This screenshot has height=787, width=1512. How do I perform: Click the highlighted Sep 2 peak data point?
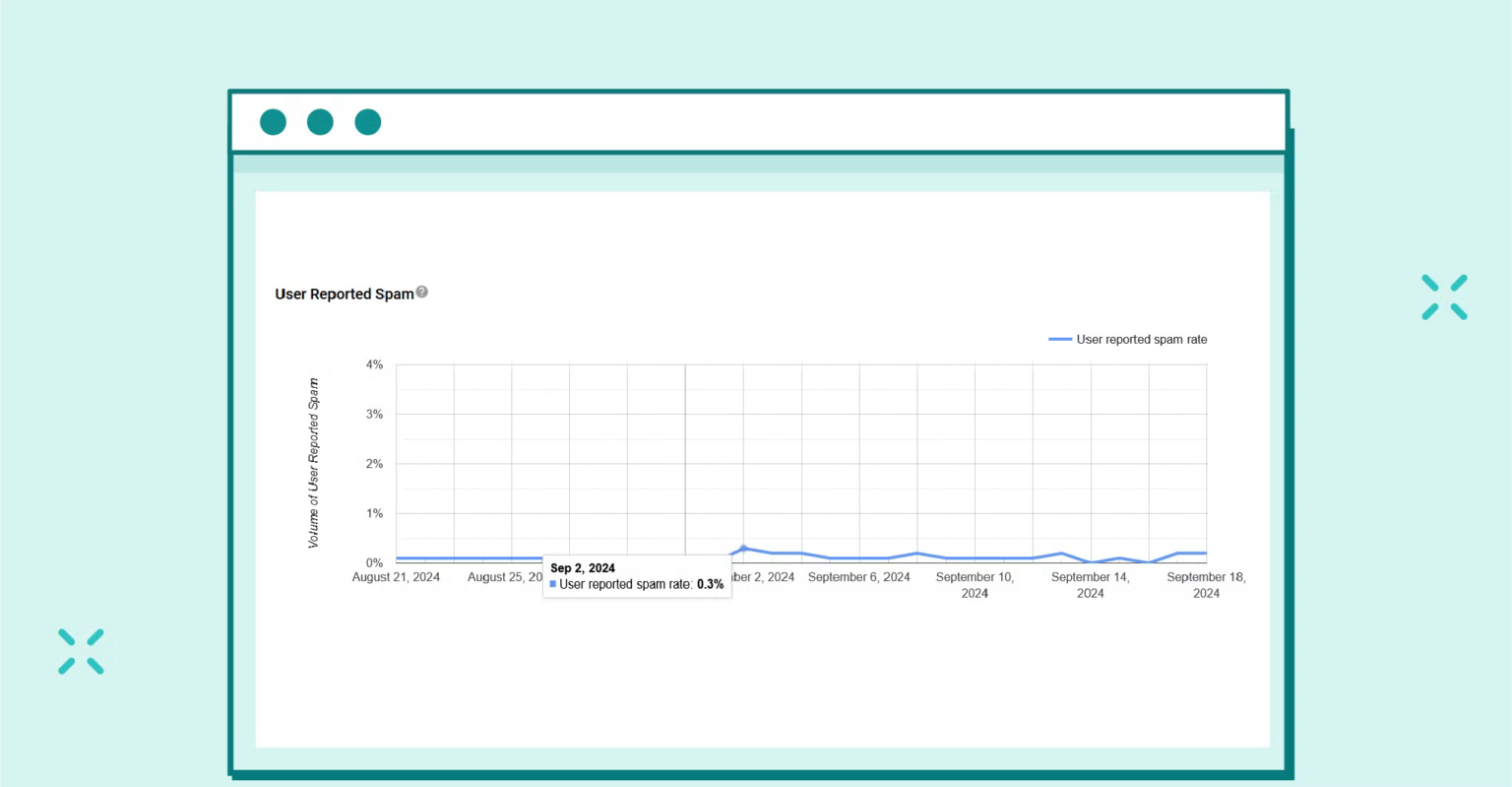(x=743, y=548)
